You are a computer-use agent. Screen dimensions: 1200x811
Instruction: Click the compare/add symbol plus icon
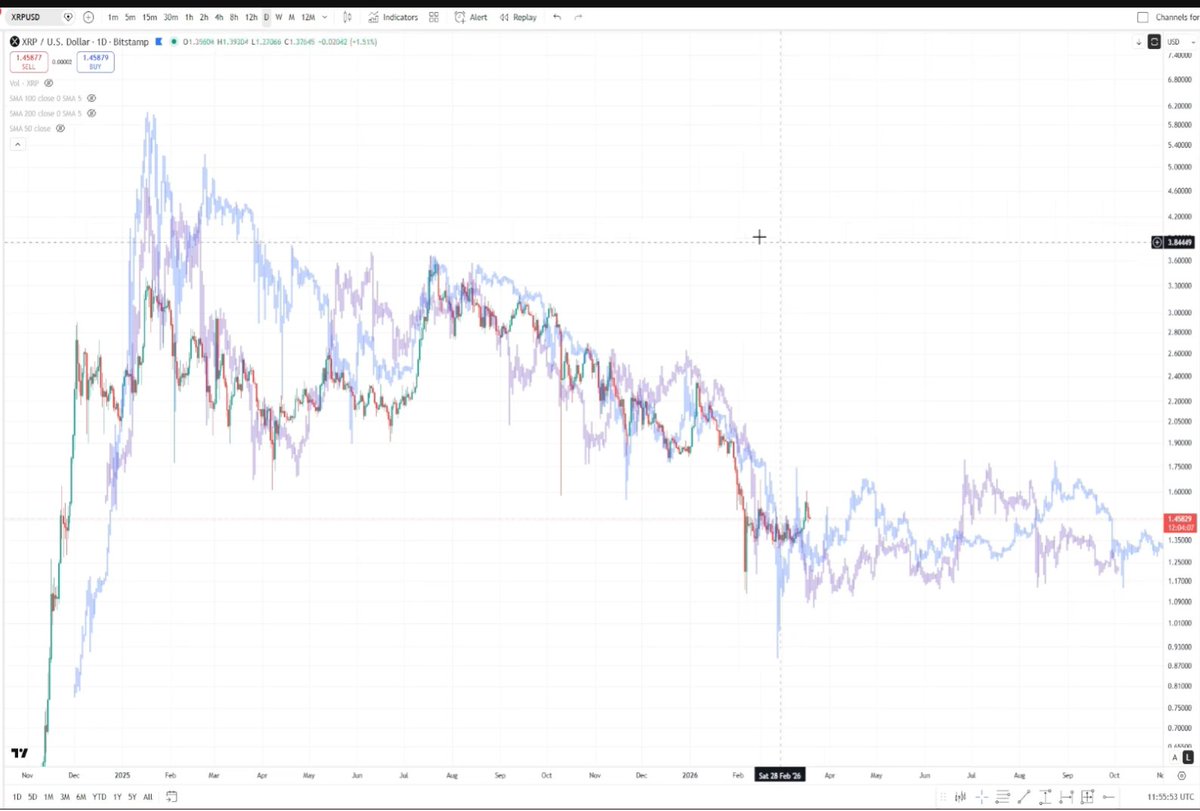point(89,17)
